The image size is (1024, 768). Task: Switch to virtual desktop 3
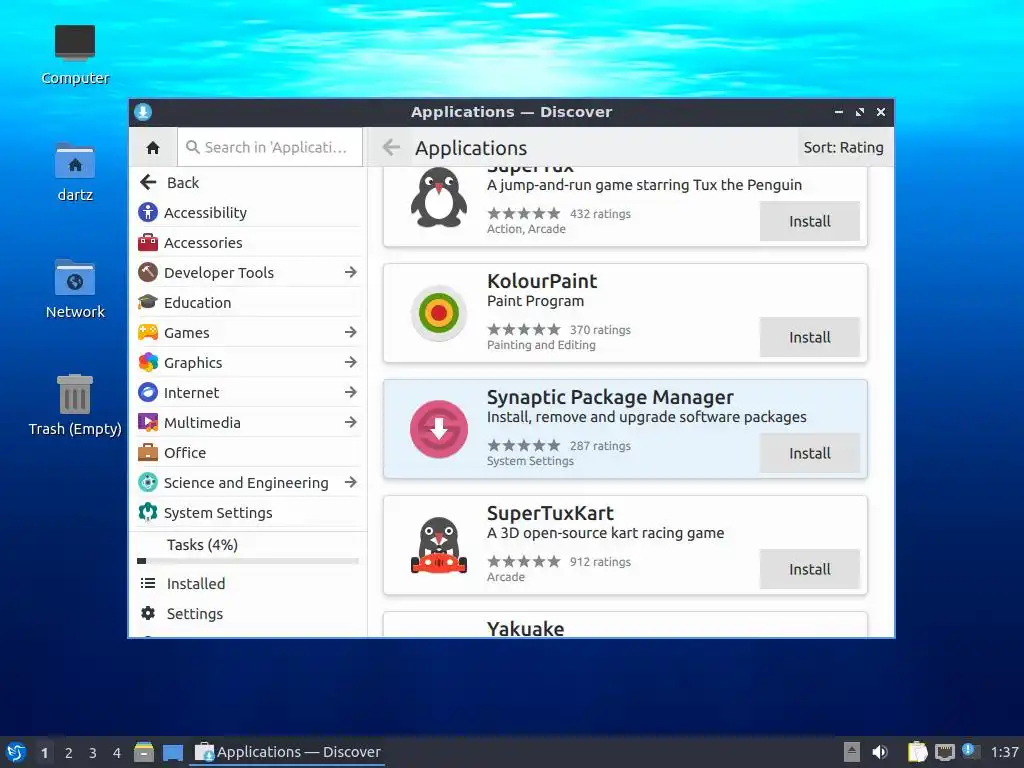93,753
